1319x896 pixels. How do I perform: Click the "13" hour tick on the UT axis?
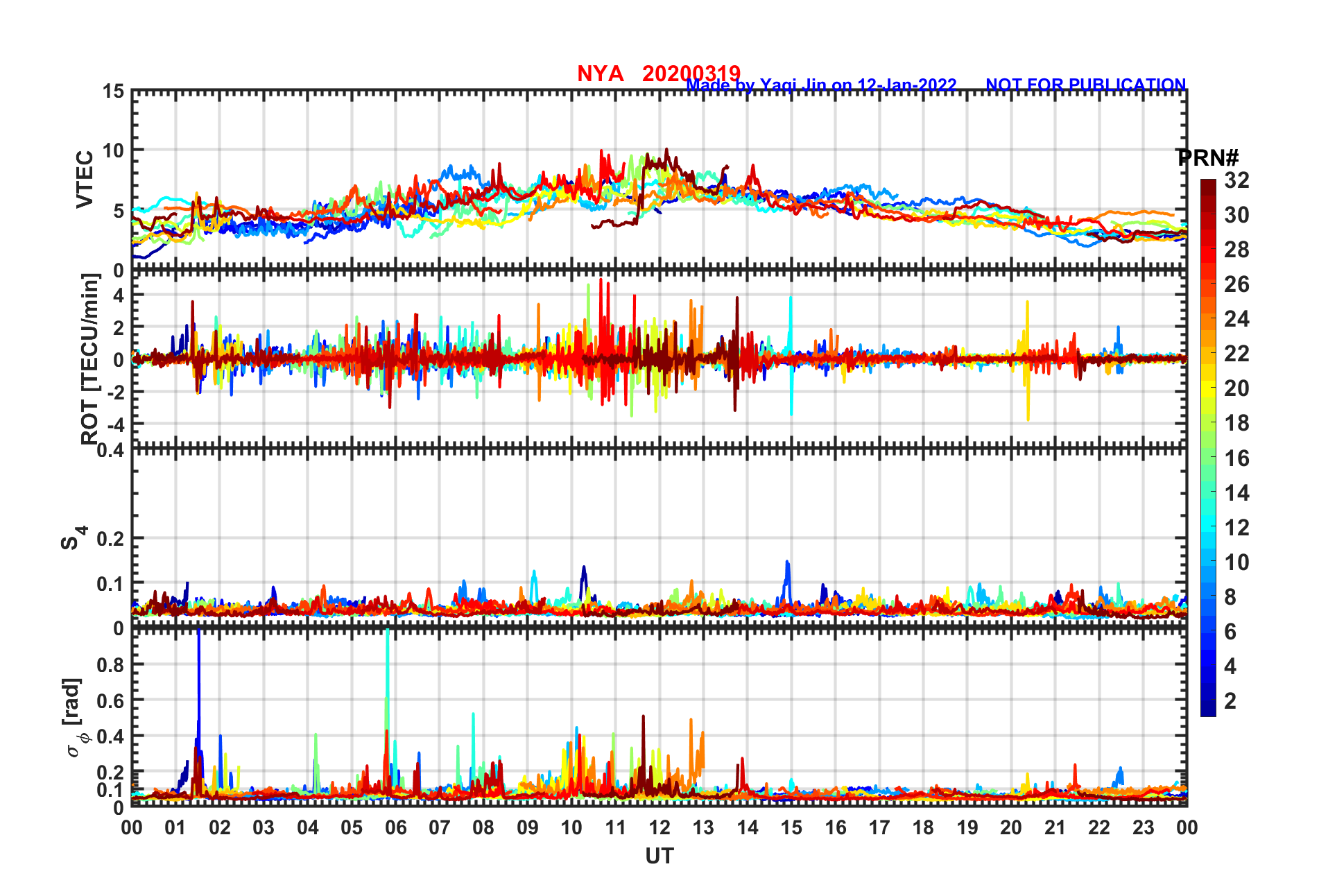tap(703, 827)
